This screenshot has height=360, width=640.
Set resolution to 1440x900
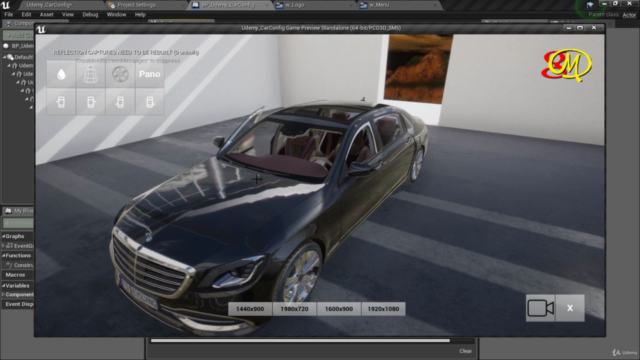point(250,309)
